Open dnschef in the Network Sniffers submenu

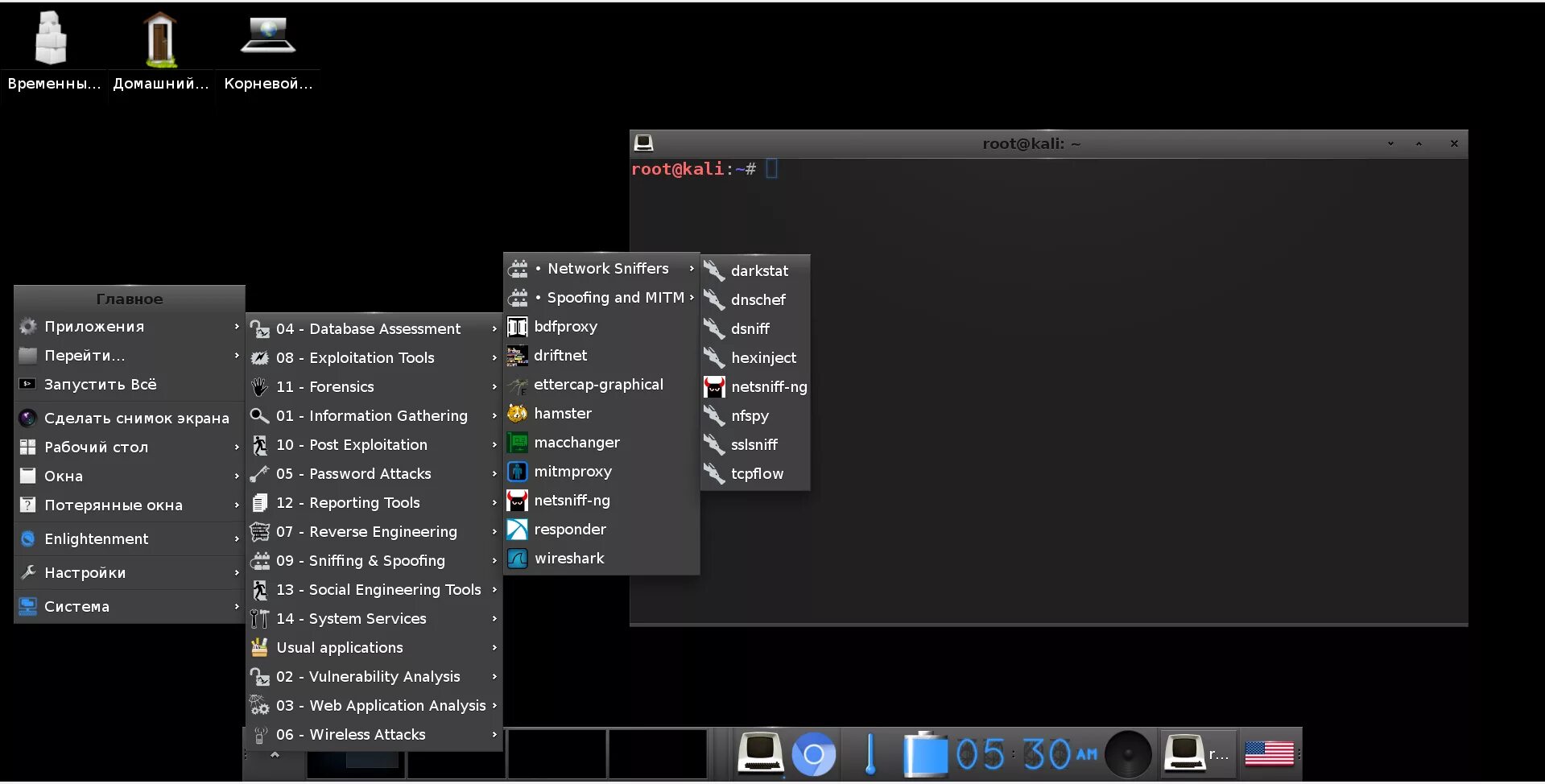tap(755, 300)
